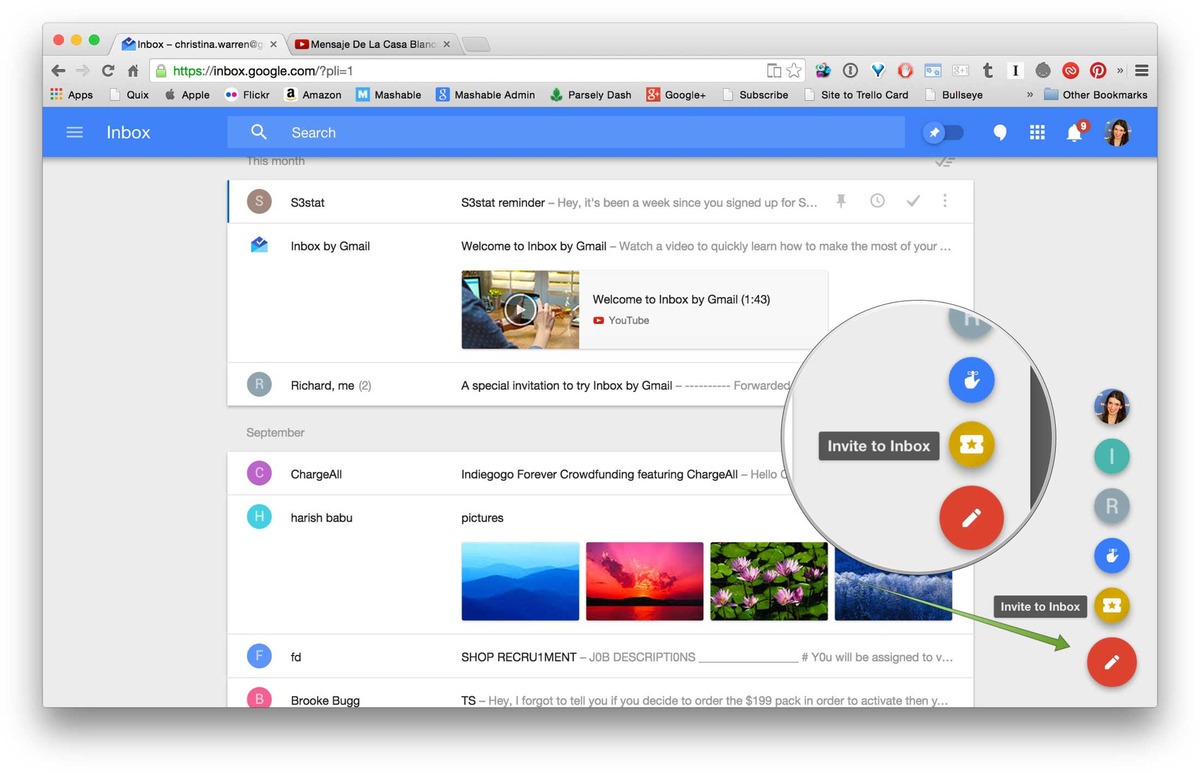Switch to the Mensaje De La Casa Blanca tab

(373, 44)
